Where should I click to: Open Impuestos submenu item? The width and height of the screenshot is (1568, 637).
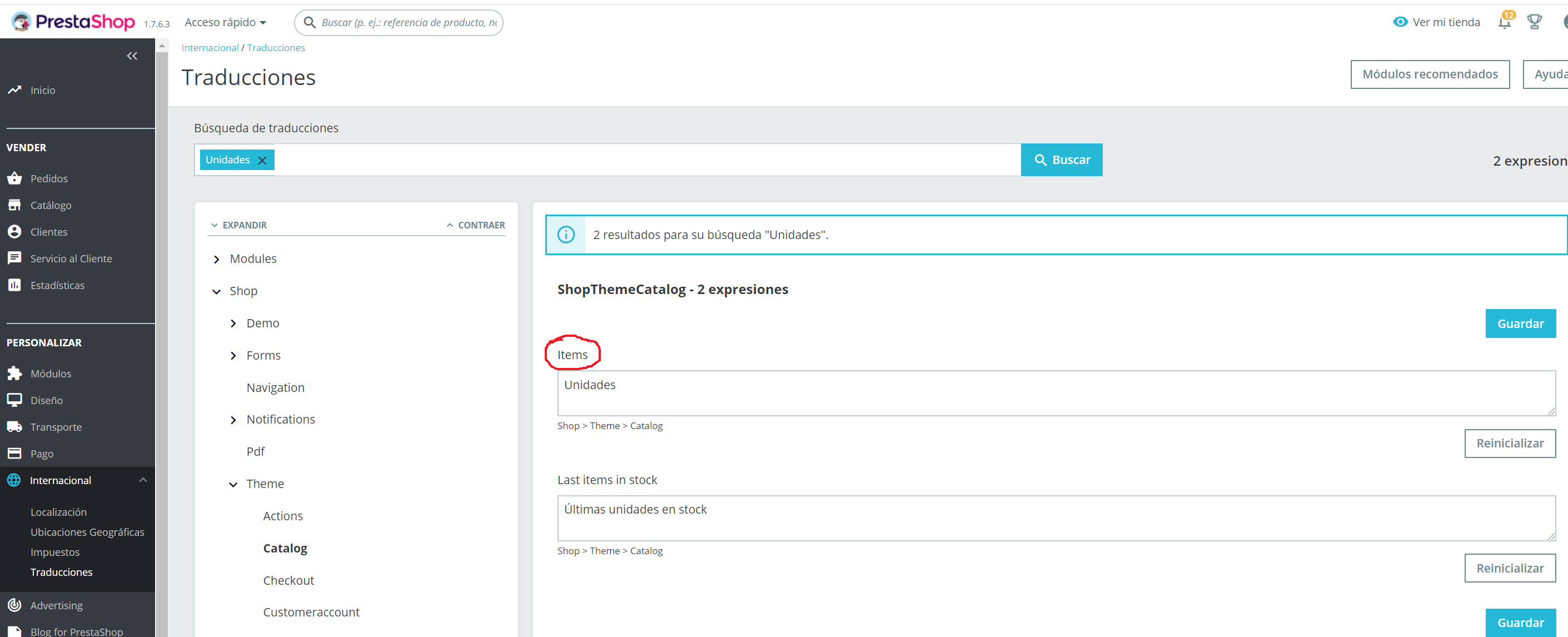[x=55, y=553]
